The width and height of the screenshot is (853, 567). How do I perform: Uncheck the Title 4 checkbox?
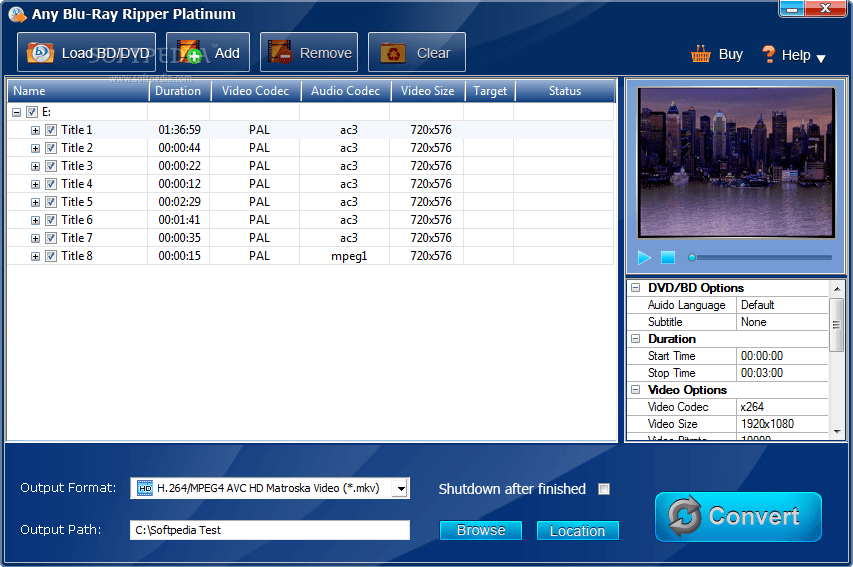(x=51, y=184)
